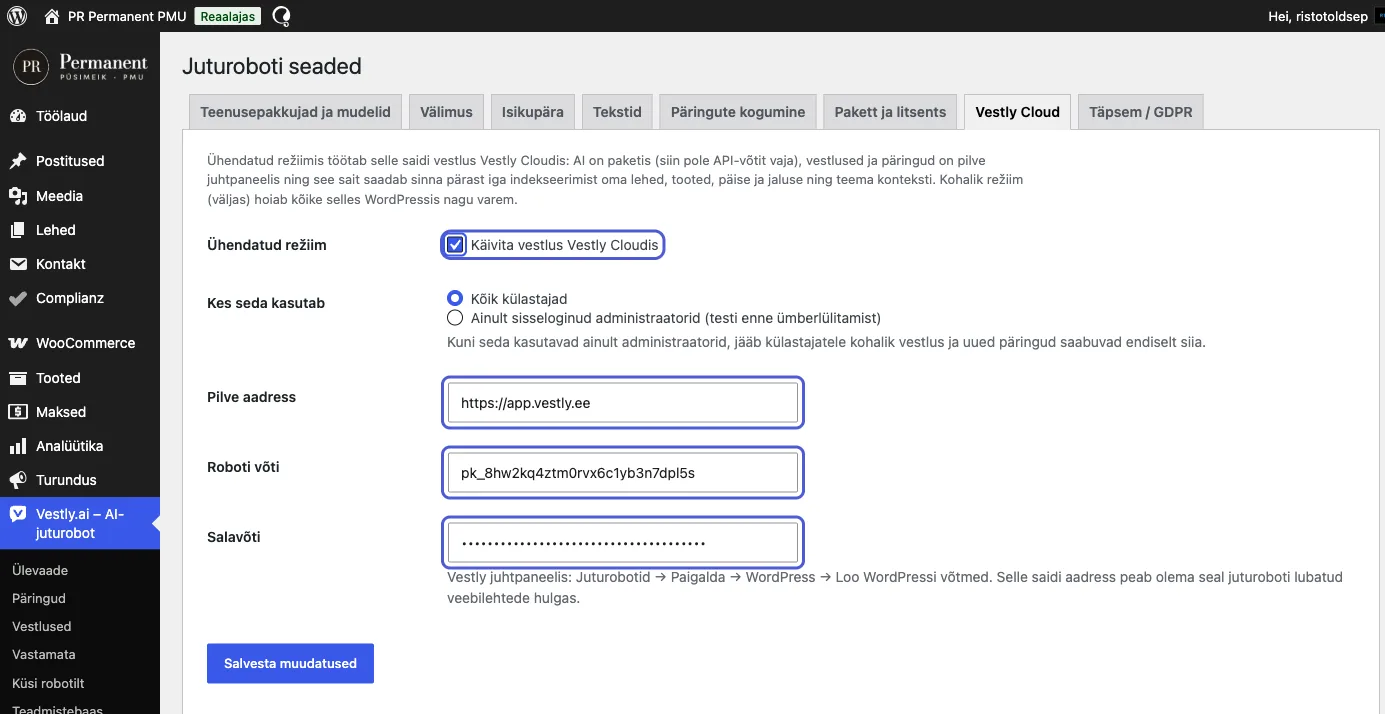The width and height of the screenshot is (1385, 714).
Task: Click the pushpin icon for Postitused
Action: (18, 161)
